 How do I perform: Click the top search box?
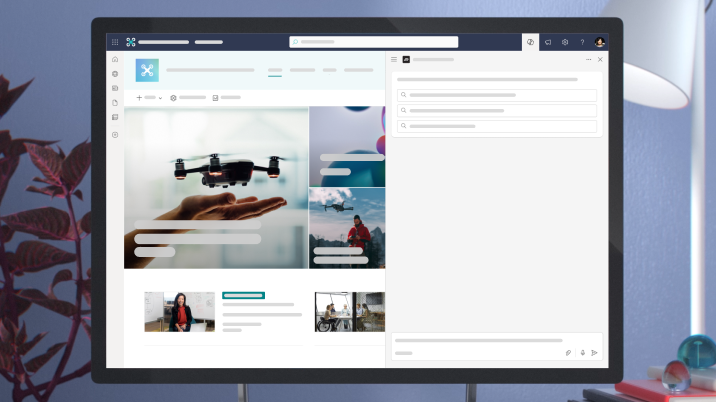click(x=374, y=42)
